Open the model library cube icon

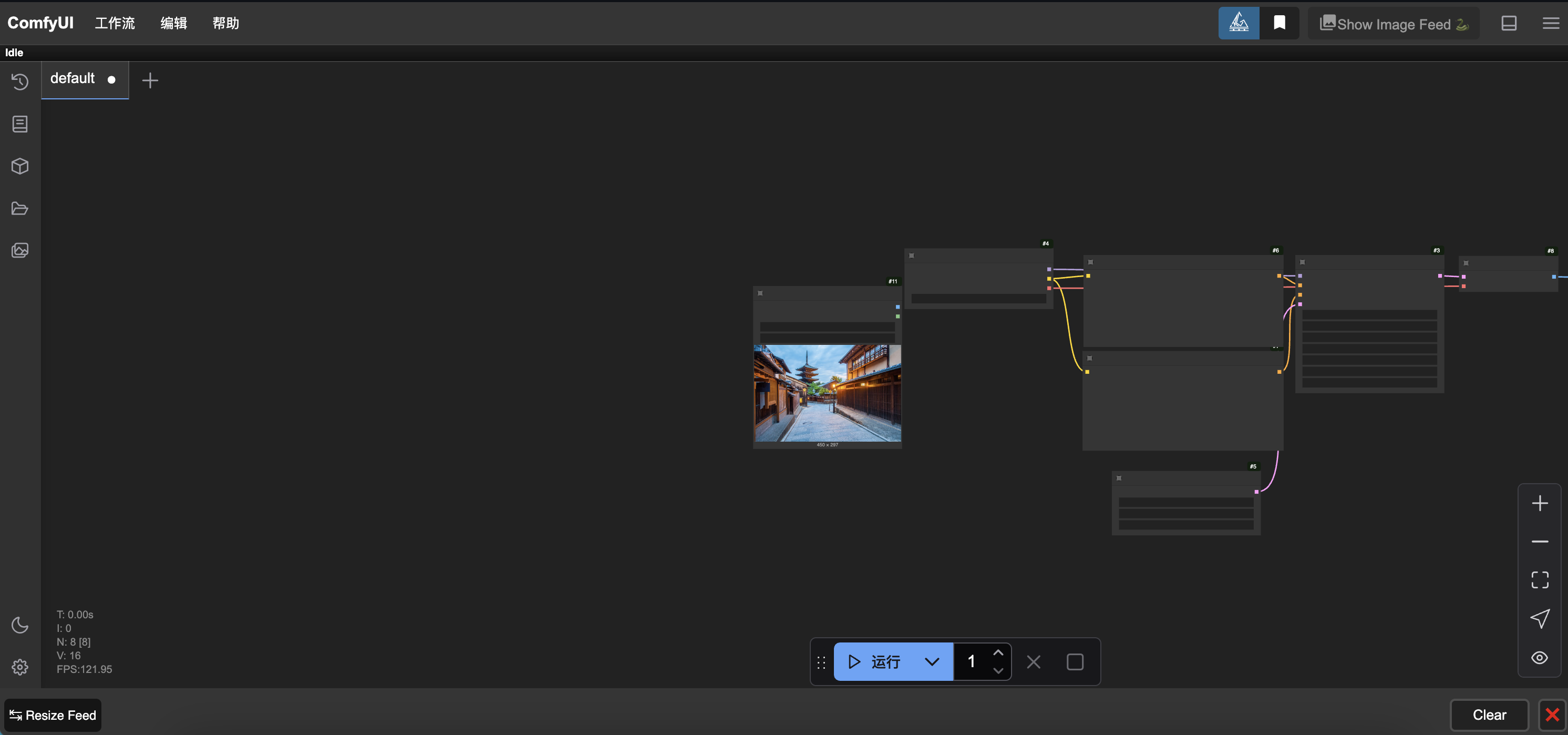(20, 166)
